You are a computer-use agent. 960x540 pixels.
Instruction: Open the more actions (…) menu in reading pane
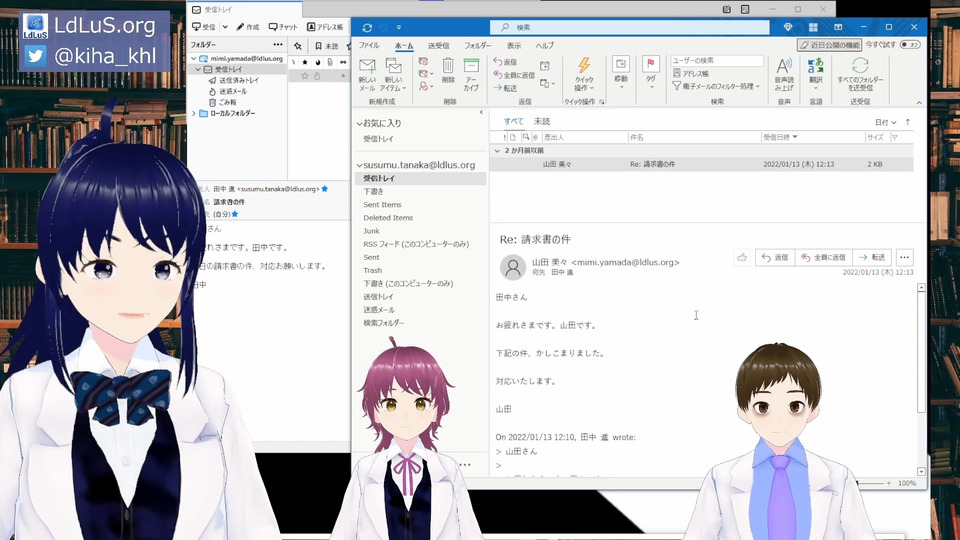(904, 258)
